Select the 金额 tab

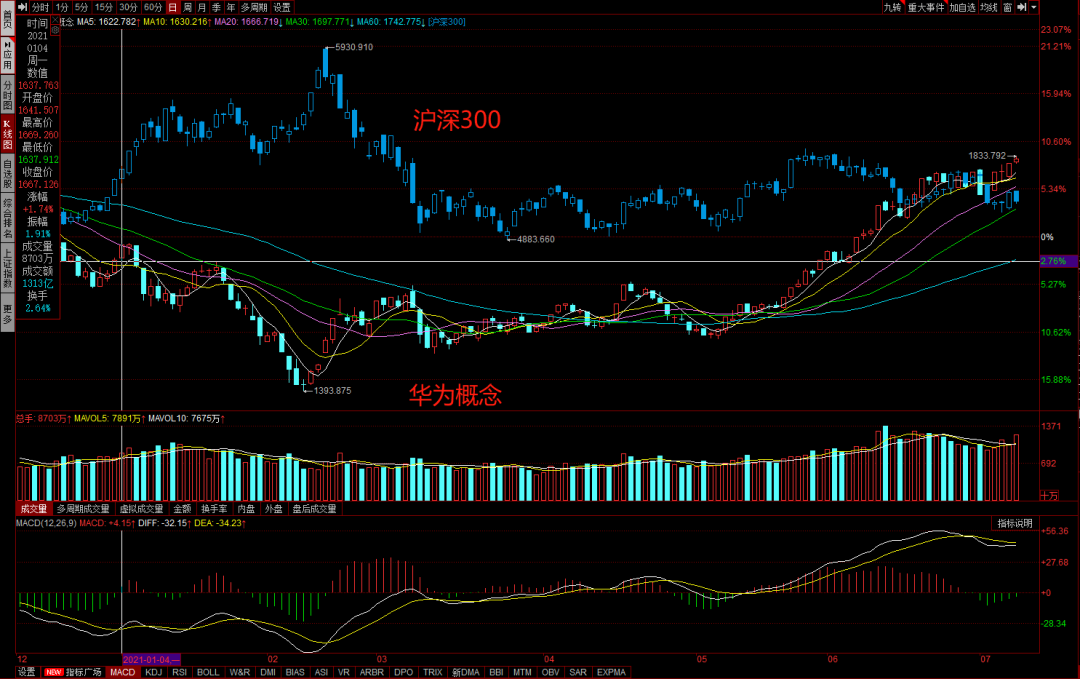tap(182, 508)
